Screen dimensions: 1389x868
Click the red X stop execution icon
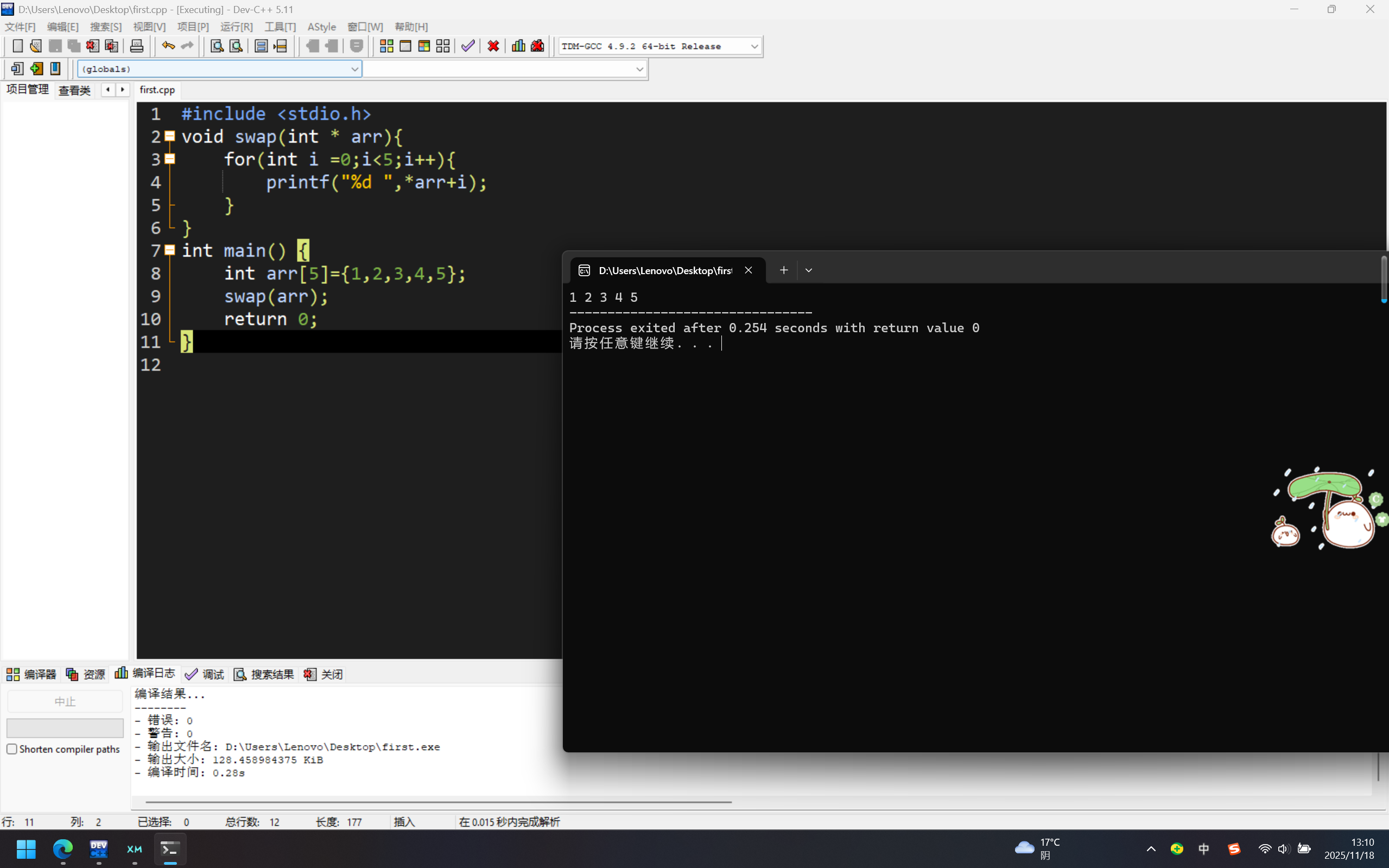[493, 46]
